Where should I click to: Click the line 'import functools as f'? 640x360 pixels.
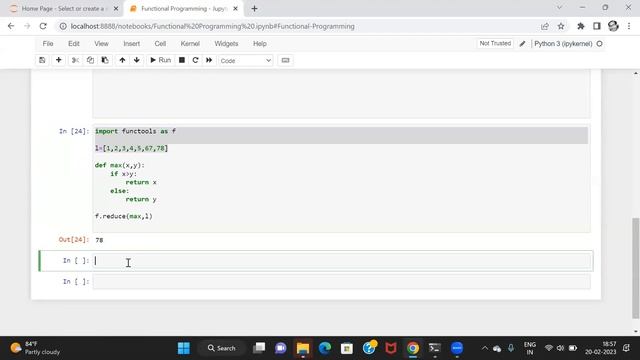click(135, 131)
